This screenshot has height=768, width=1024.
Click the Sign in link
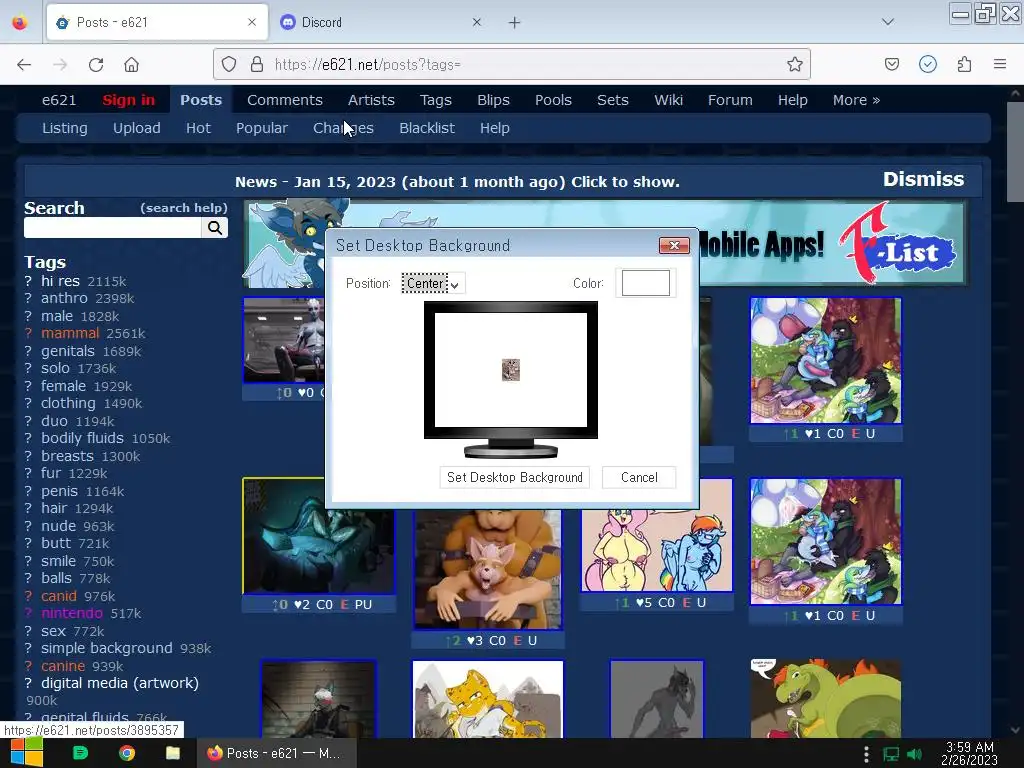(x=129, y=100)
